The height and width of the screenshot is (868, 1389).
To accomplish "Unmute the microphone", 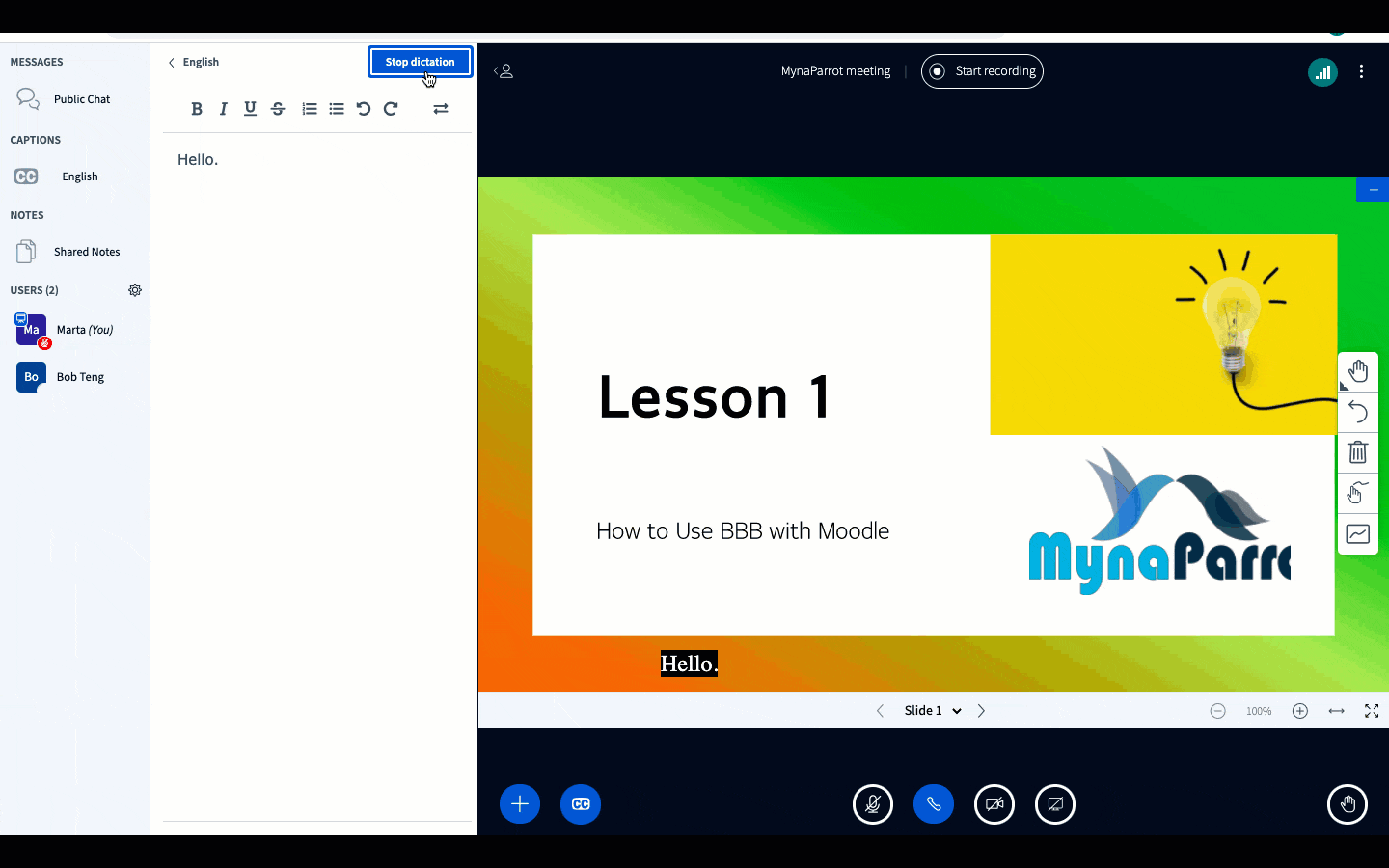I will point(873,804).
